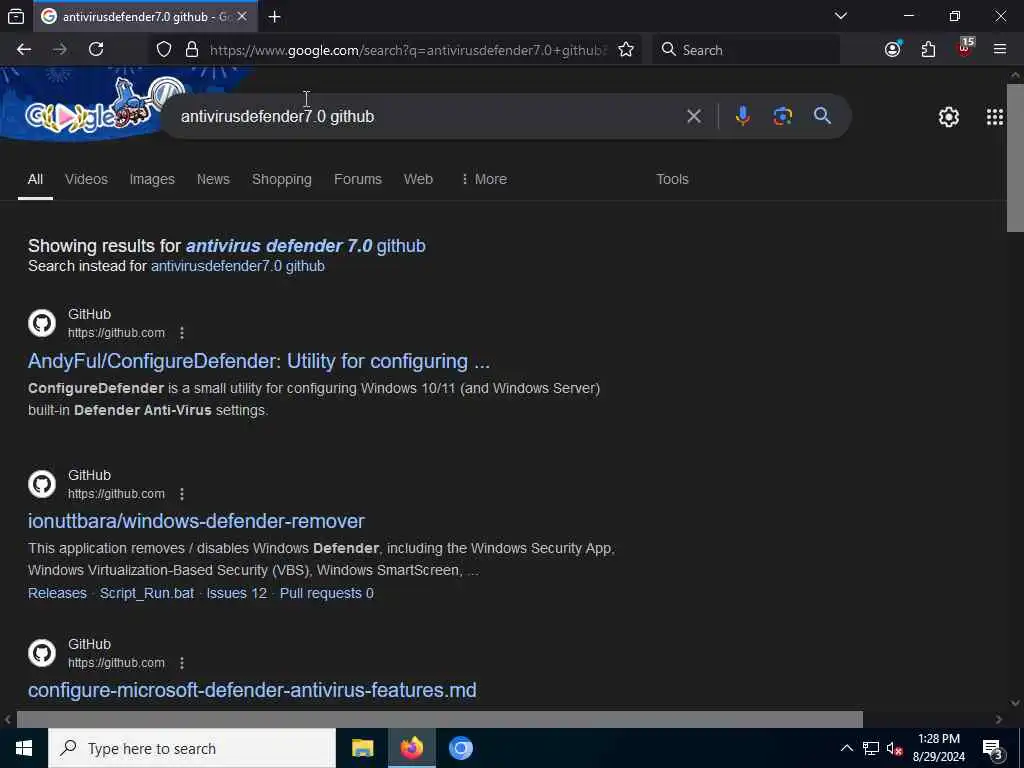Open the tracking protection shield
The image size is (1024, 768).
164,50
